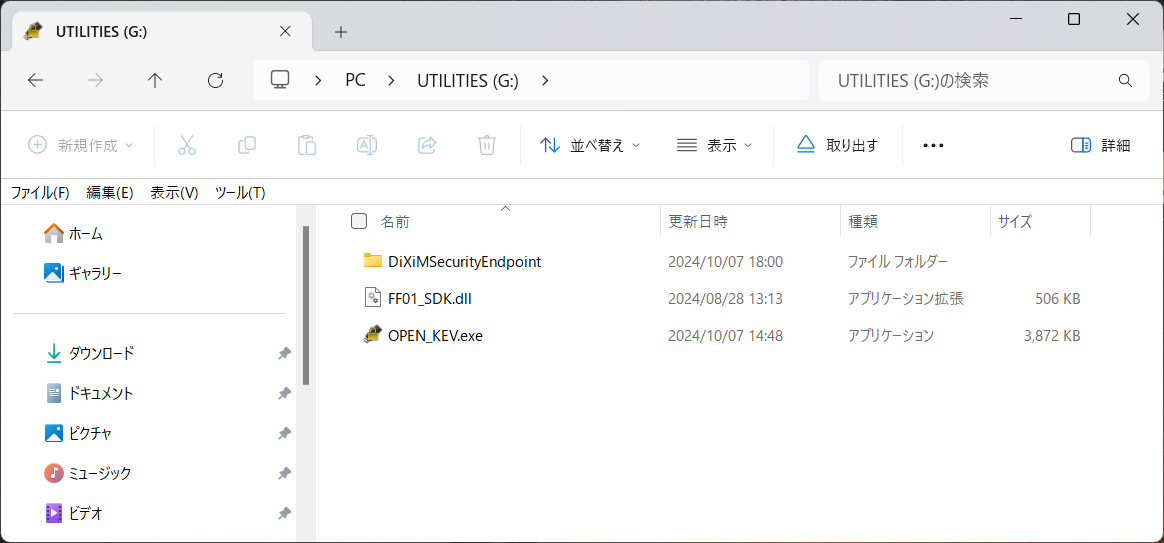Sort by the 名前 column header
Image resolution: width=1164 pixels, height=543 pixels.
click(x=395, y=221)
